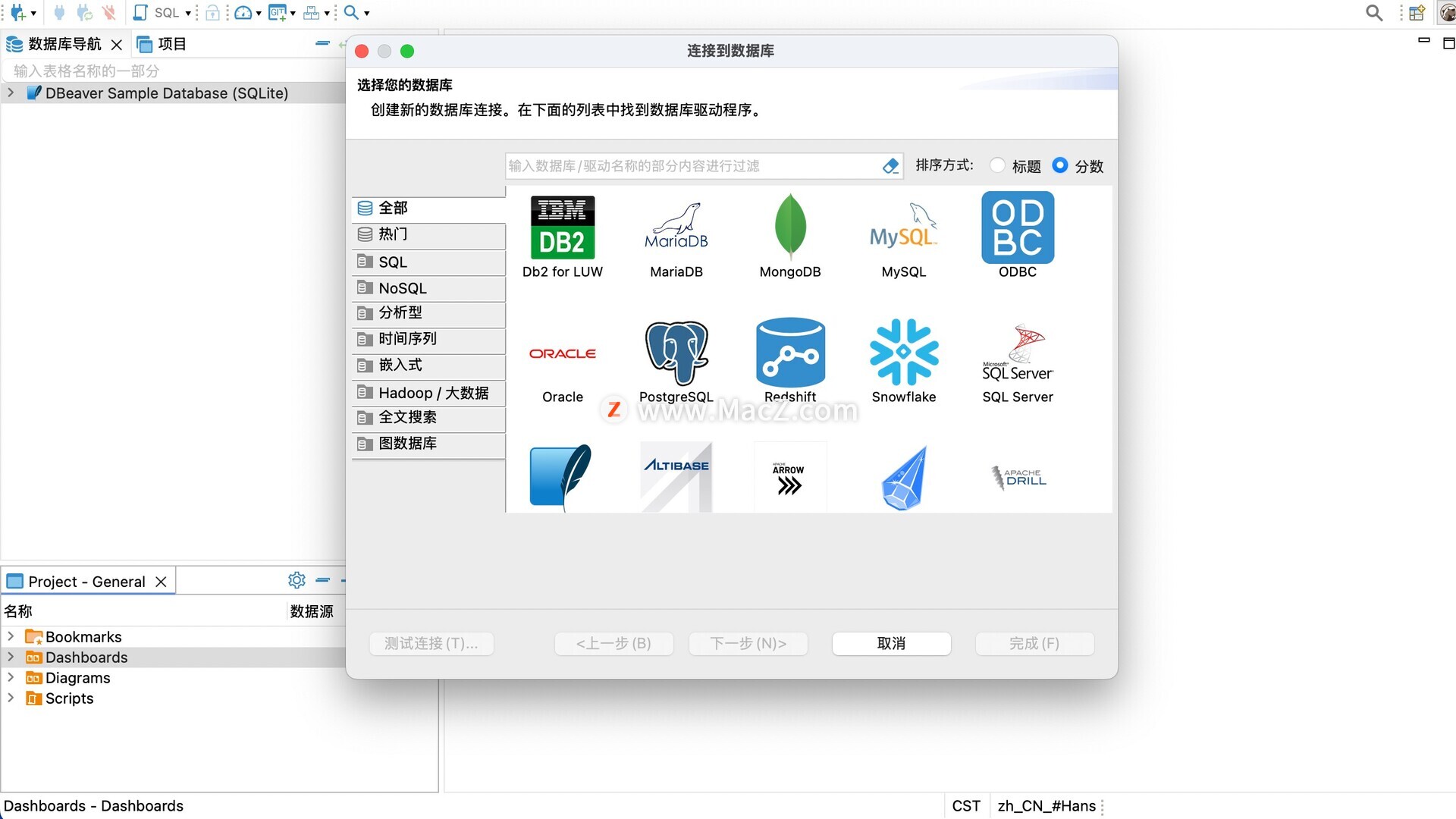Close the 数据库导航 tab
The height and width of the screenshot is (819, 1456).
pos(117,45)
